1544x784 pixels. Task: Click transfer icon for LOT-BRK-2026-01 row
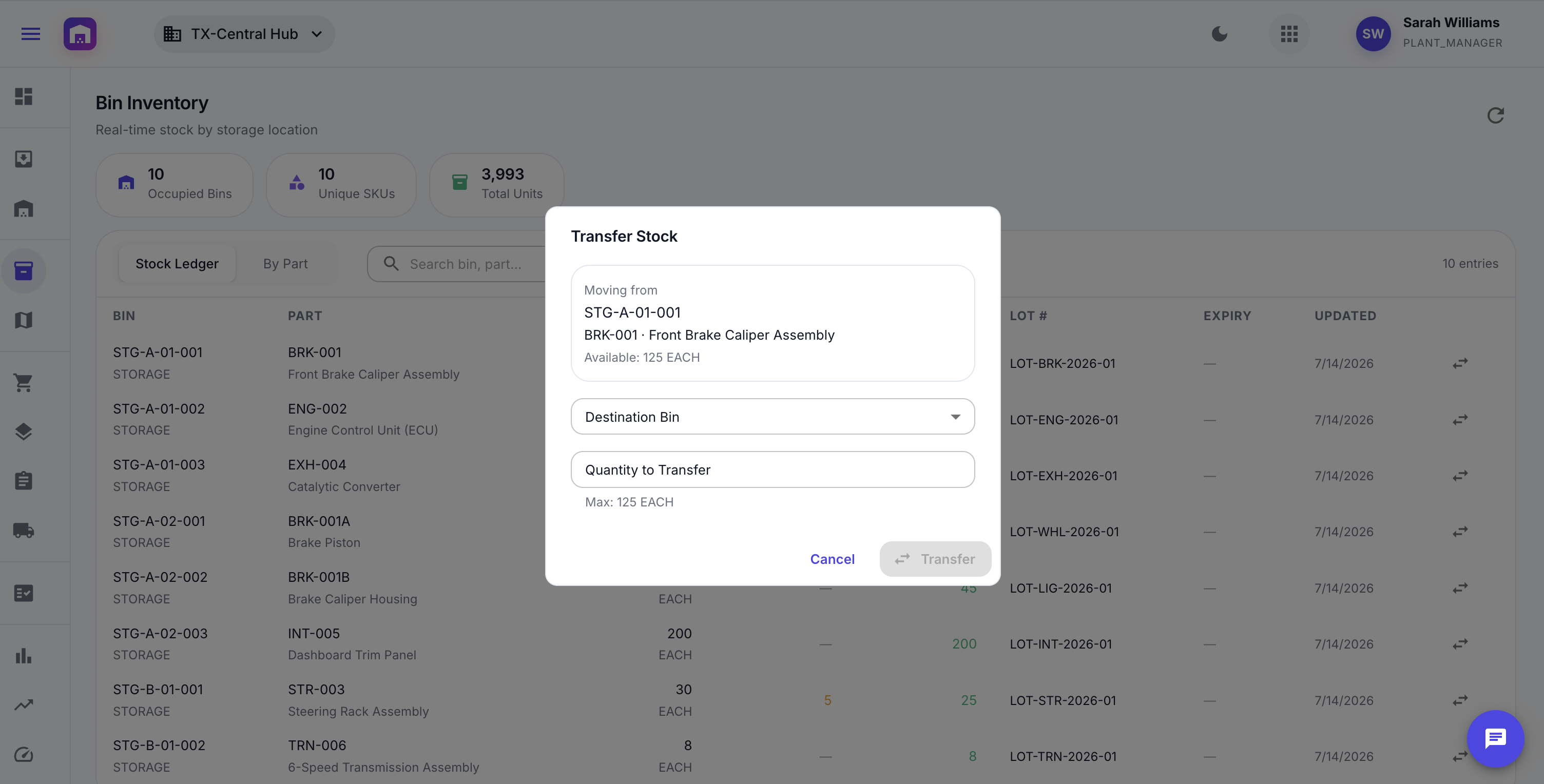pos(1460,364)
